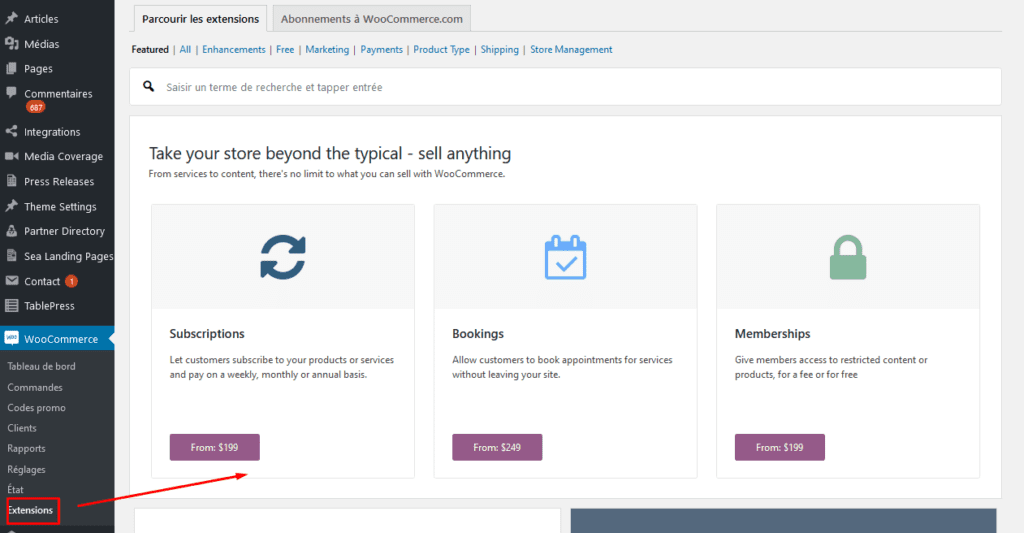Filter extensions by Store Management

571,50
